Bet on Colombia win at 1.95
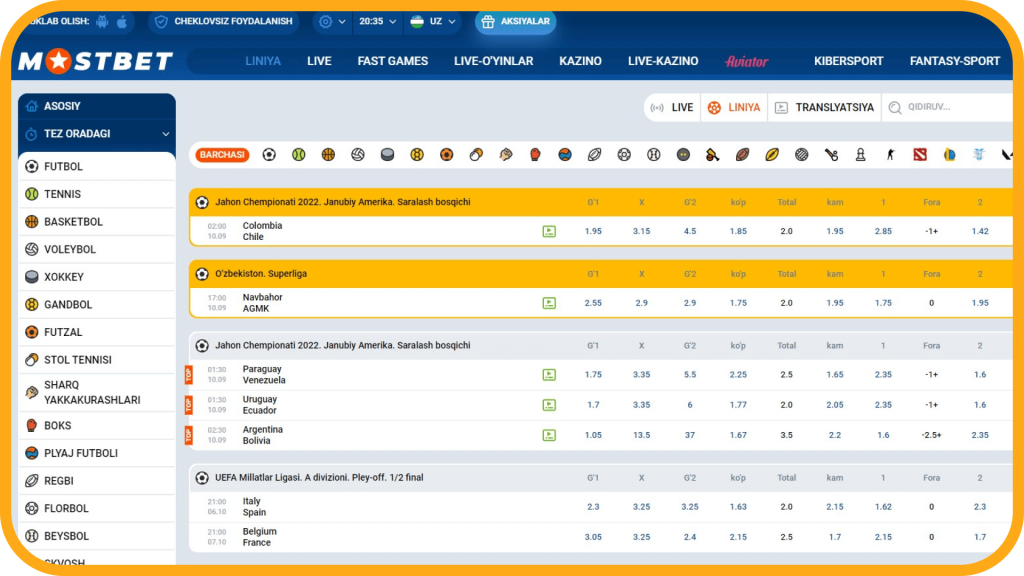This screenshot has width=1024, height=576. [593, 231]
